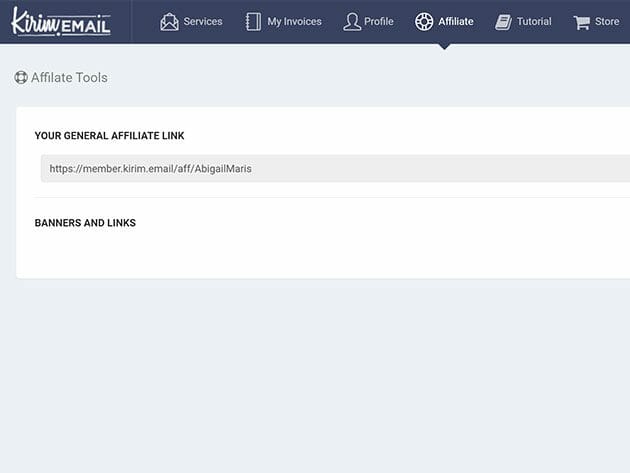Click the book icon beside Tutorial
Screen dimensions: 630x473
(503, 22)
